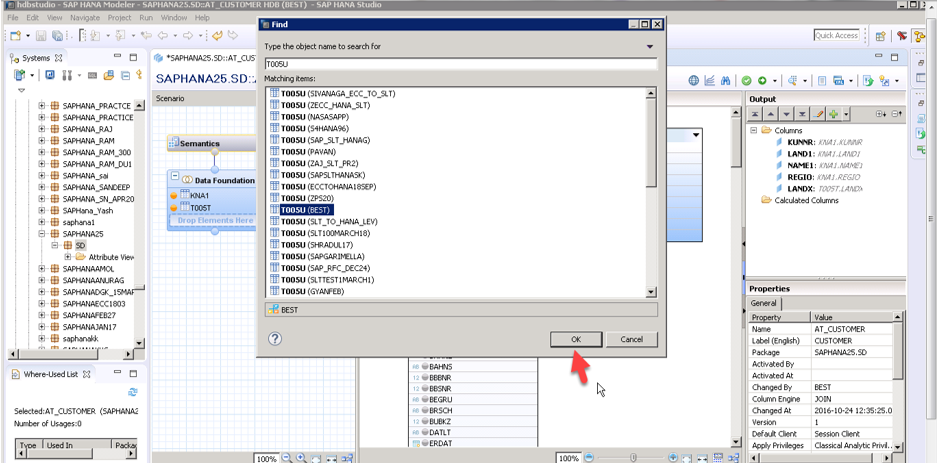943x463 pixels.
Task: Open help in the Find dialog
Action: (x=274, y=339)
